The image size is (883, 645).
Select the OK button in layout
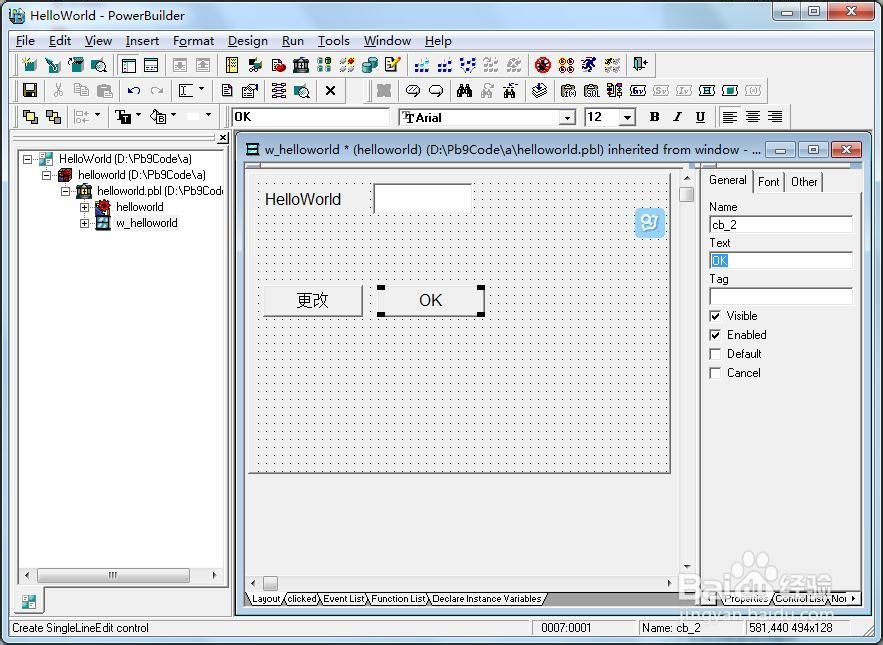(x=431, y=300)
